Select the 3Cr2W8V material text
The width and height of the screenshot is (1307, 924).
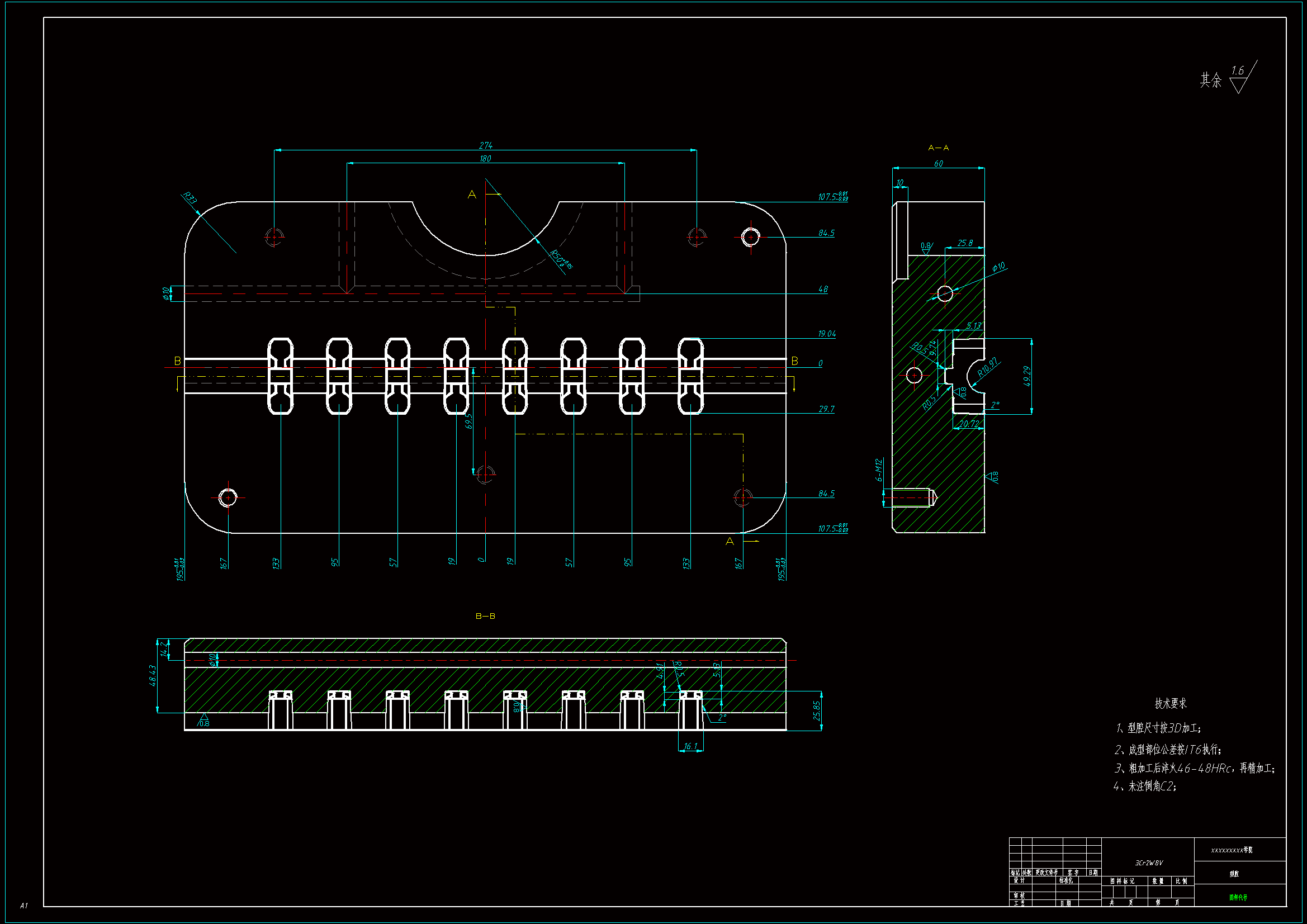pos(1149,863)
